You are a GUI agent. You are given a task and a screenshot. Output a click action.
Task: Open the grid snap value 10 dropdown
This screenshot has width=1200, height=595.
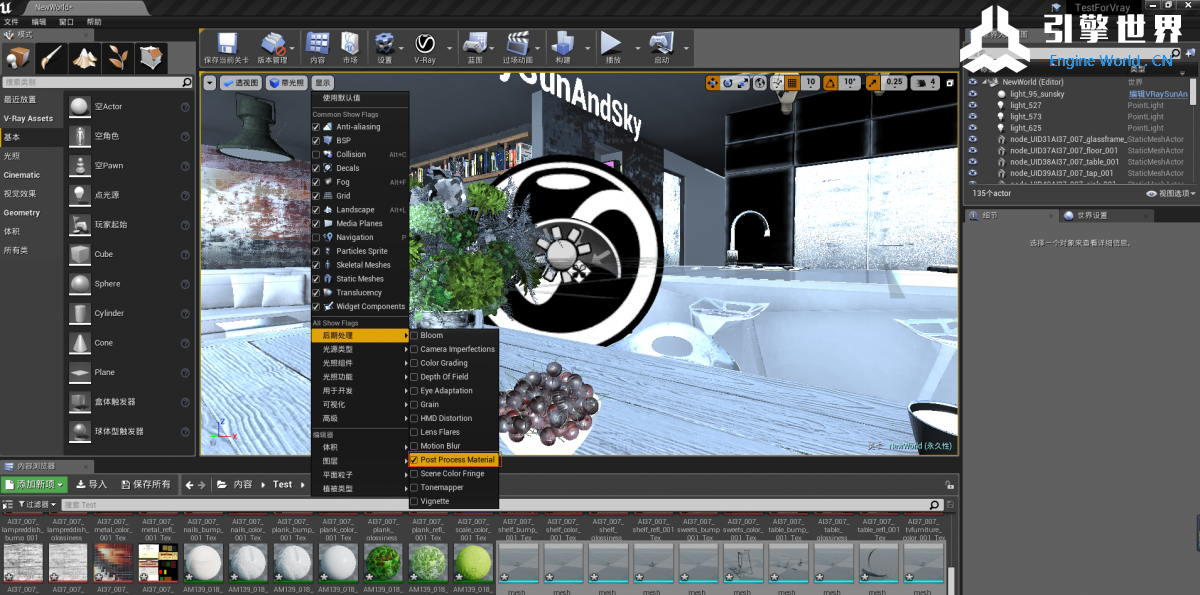[x=810, y=82]
